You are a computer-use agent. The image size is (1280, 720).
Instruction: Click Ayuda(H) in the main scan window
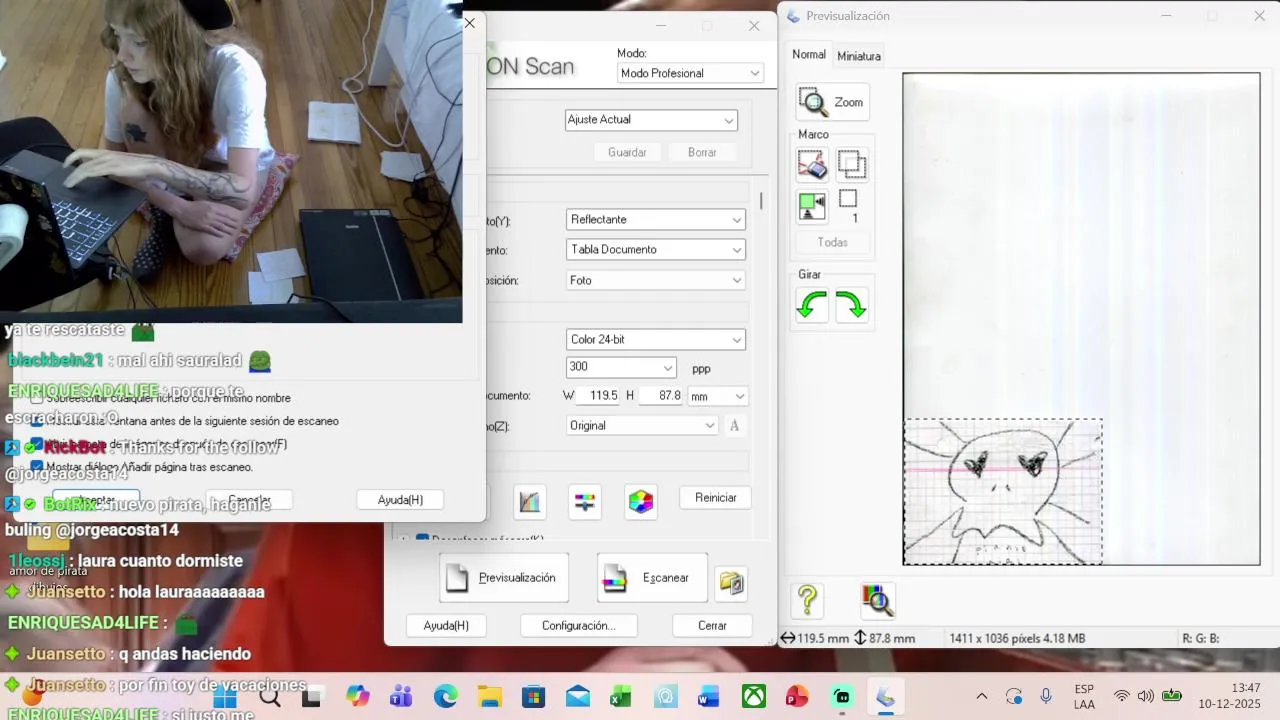446,625
